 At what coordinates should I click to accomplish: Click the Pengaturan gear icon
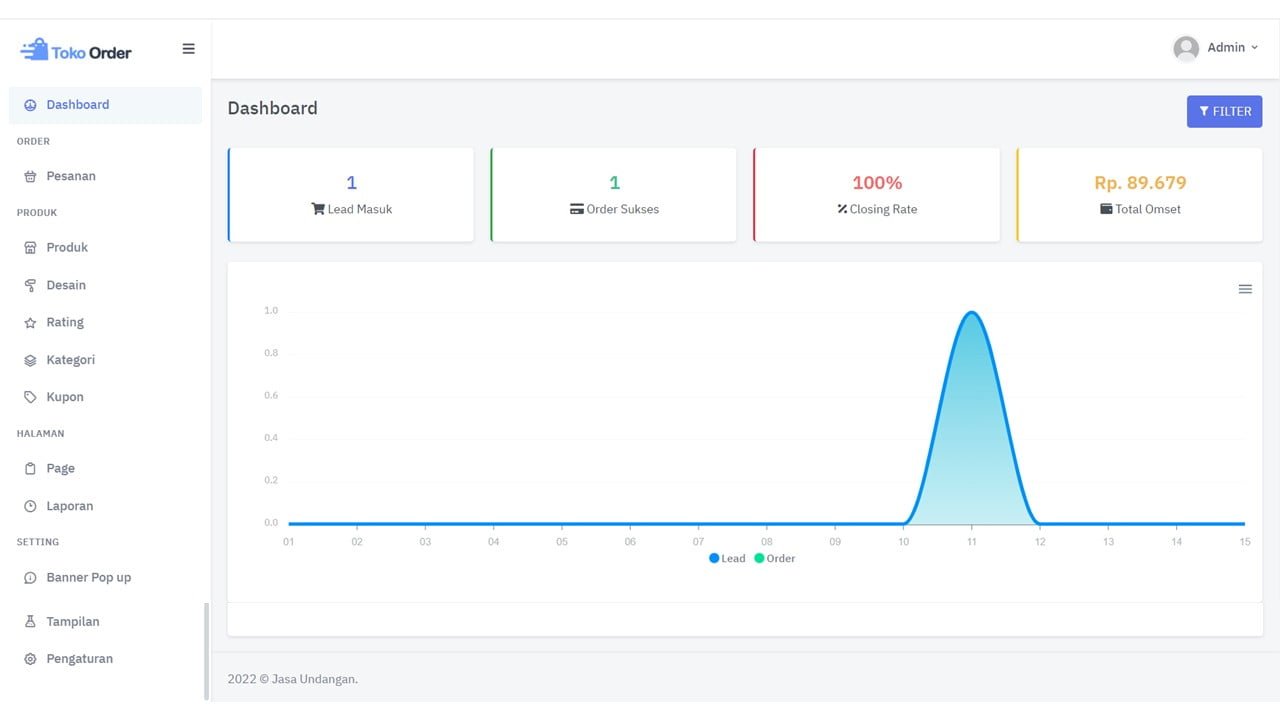tap(30, 659)
